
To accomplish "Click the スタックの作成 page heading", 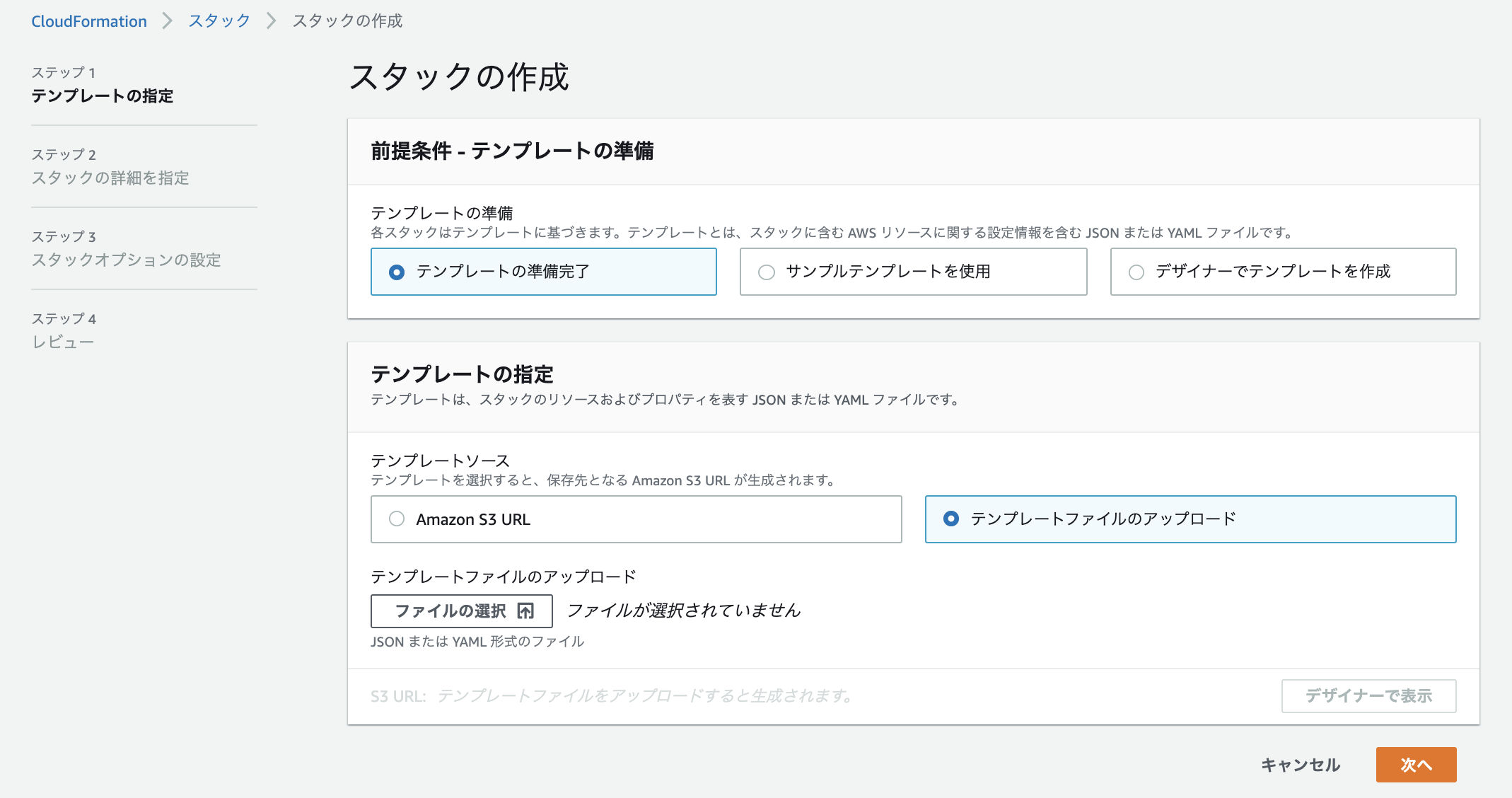I will (459, 77).
